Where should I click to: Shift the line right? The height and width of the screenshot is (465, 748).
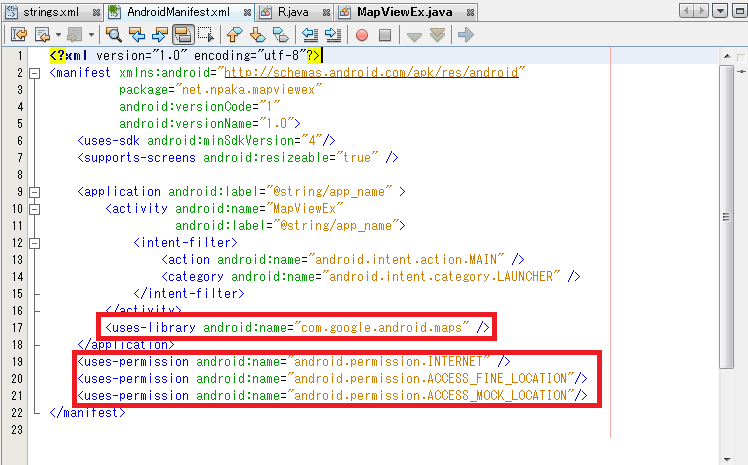(x=332, y=34)
